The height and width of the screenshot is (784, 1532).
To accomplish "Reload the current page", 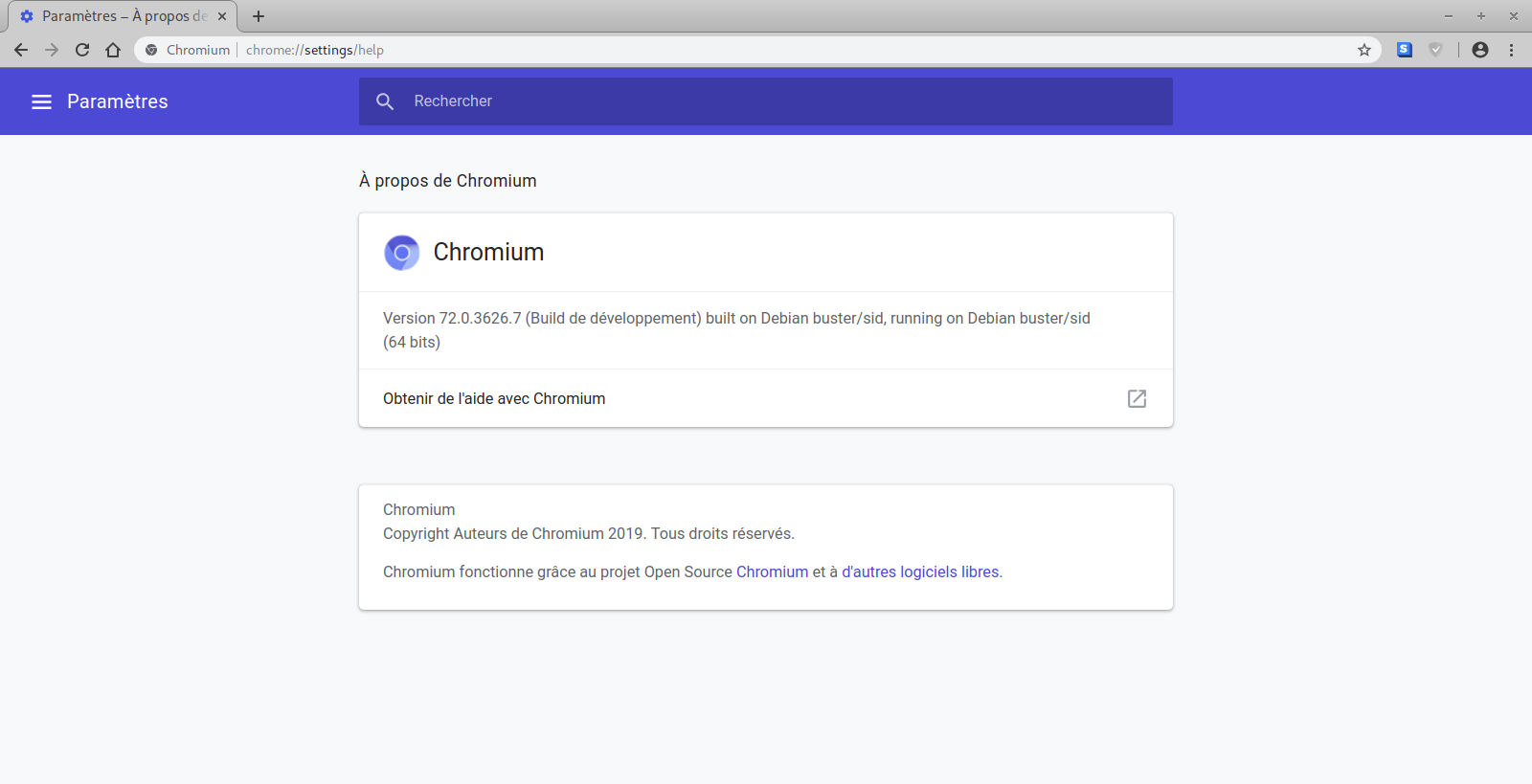I will (82, 50).
